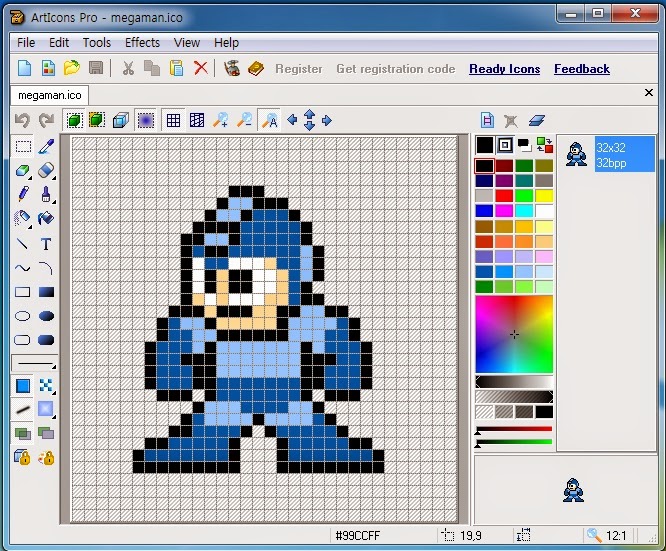Redo the last undone action
Viewport: 666px width, 551px height.
tap(46, 121)
